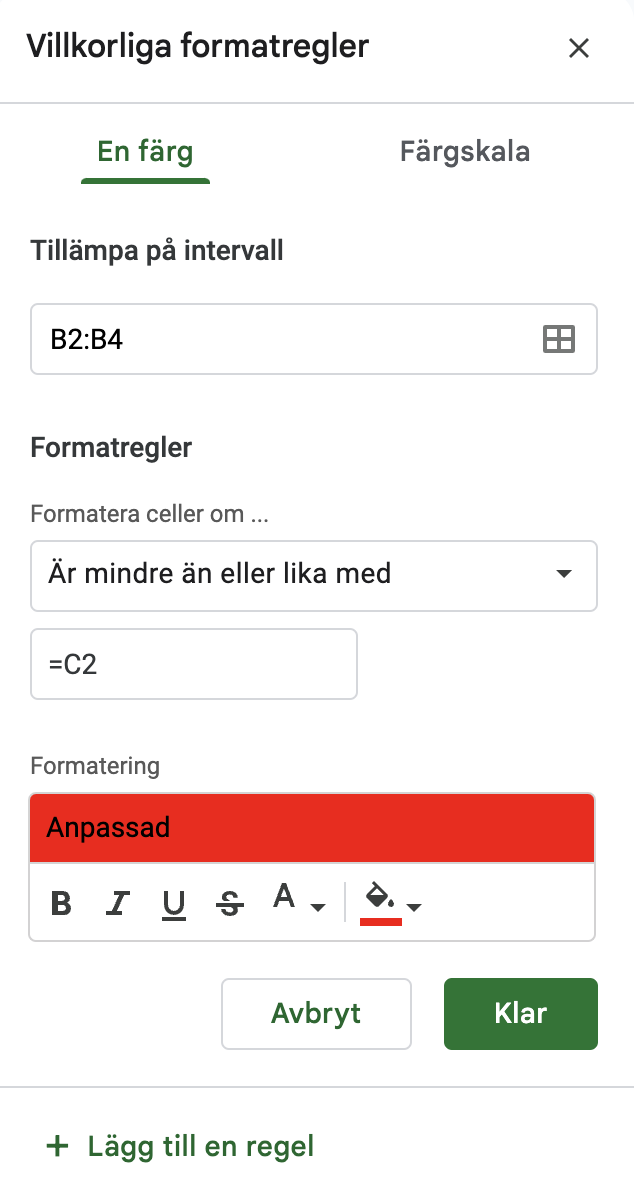Click the text color A icon
The image size is (634, 1198).
[285, 897]
